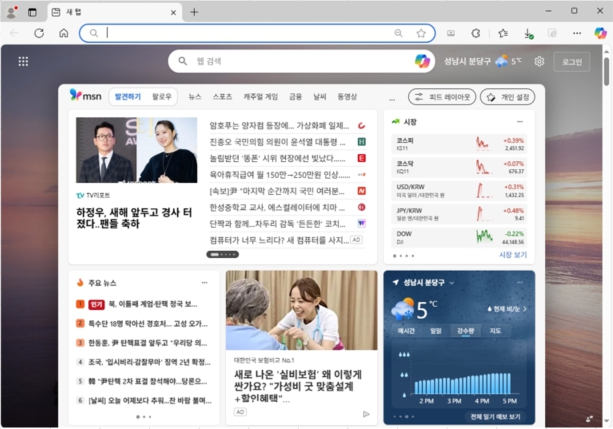Open headline 하정우, 새해 앞두고 경사
613x429 pixels.
tap(134, 218)
